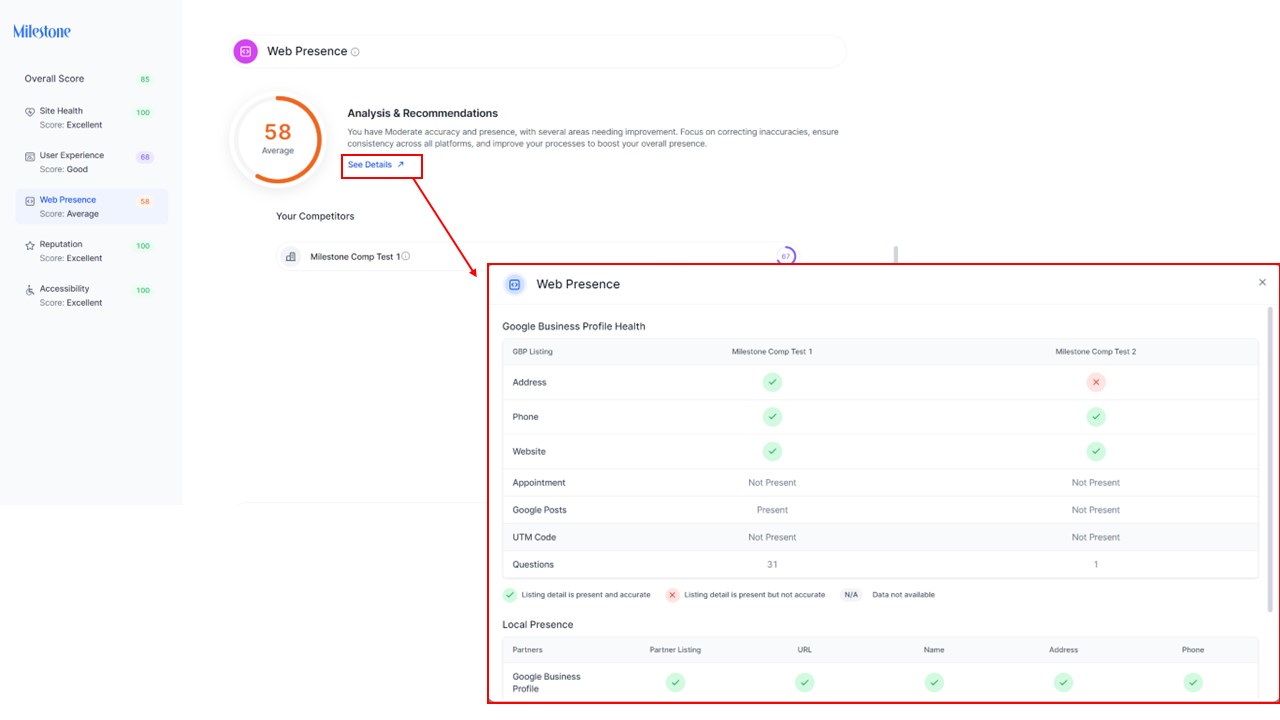Click the Web Presence 58 sidebar badge
The width and height of the screenshot is (1280, 720).
(x=146, y=202)
